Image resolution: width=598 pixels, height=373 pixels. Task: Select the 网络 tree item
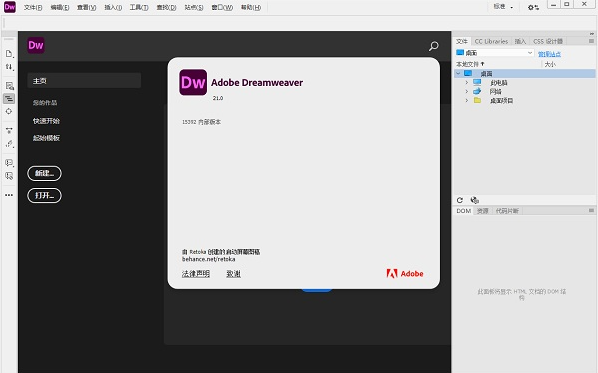coord(495,92)
